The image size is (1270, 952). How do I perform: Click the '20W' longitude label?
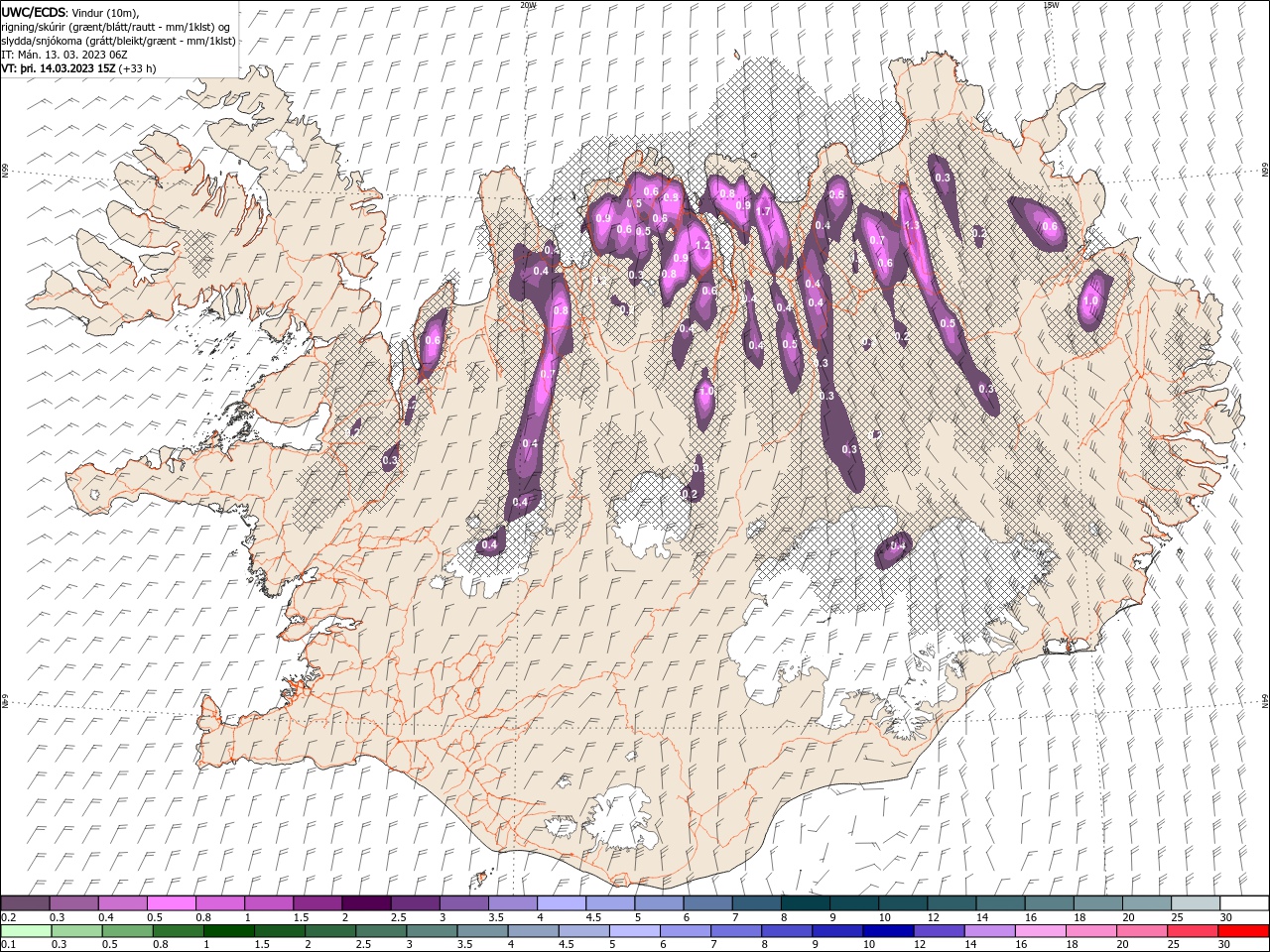tap(528, 5)
